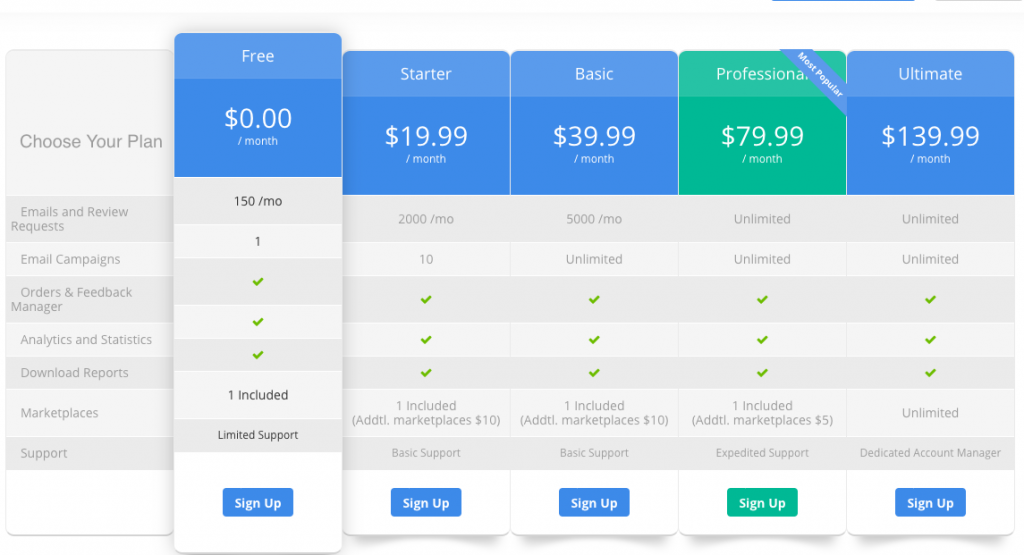Click the $19.99 Starter price block
The height and width of the screenshot is (555, 1024).
coord(426,146)
